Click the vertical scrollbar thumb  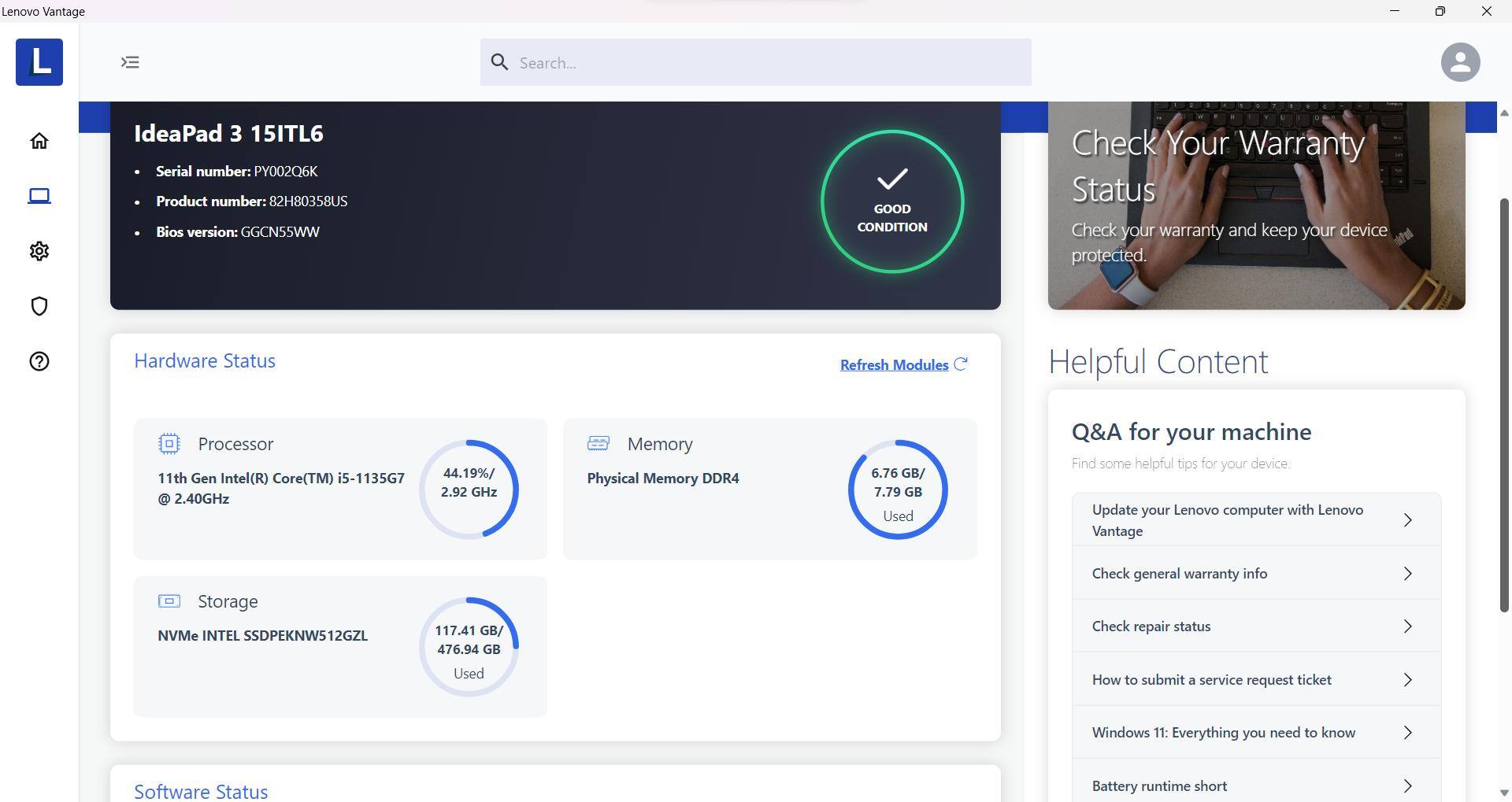1503,405
